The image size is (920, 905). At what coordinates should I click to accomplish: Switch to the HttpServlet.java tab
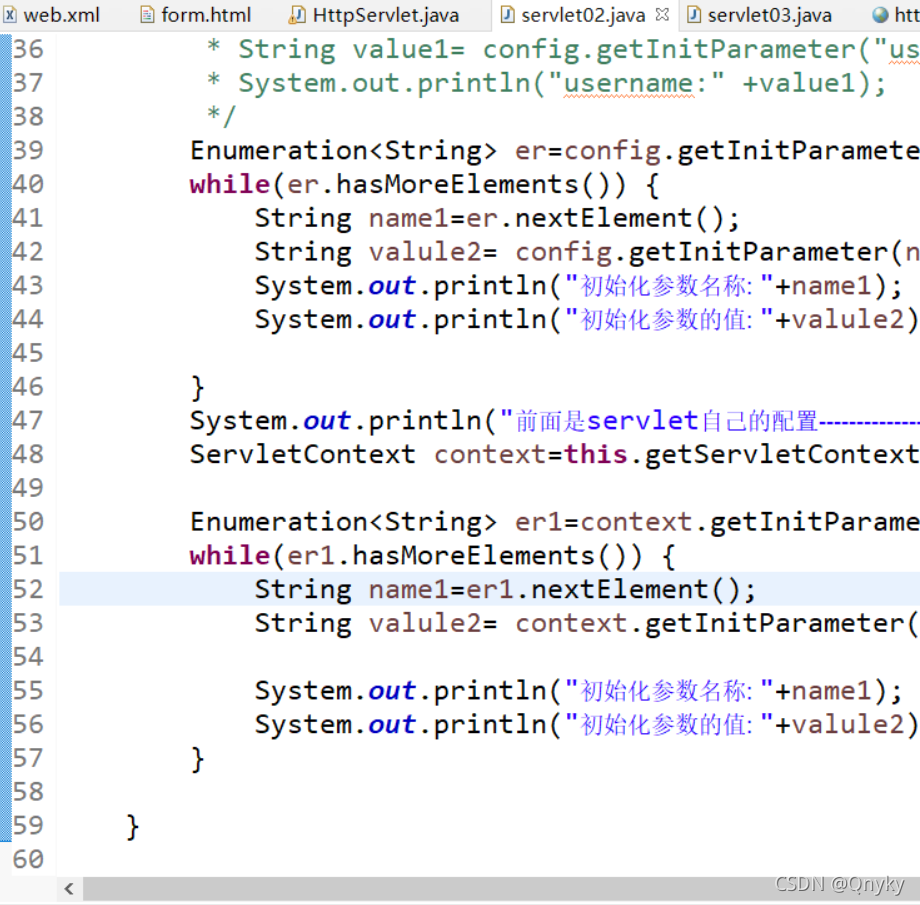click(380, 14)
